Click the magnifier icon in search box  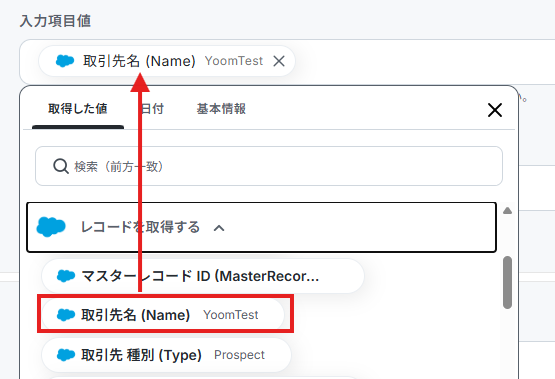61,166
